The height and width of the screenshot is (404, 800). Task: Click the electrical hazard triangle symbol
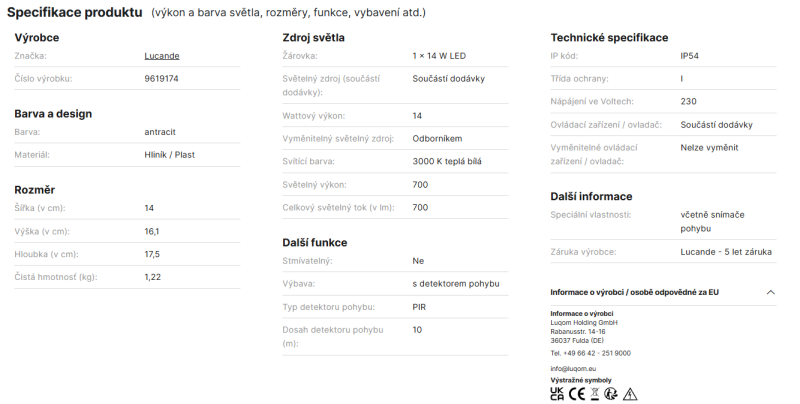630,394
